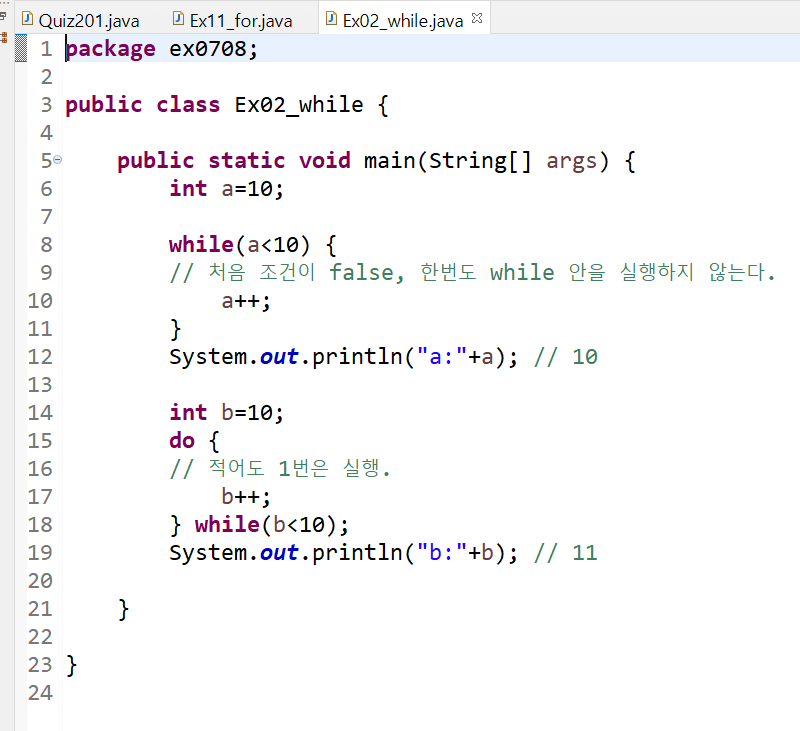Click line number 13 in the gutter

(x=40, y=385)
